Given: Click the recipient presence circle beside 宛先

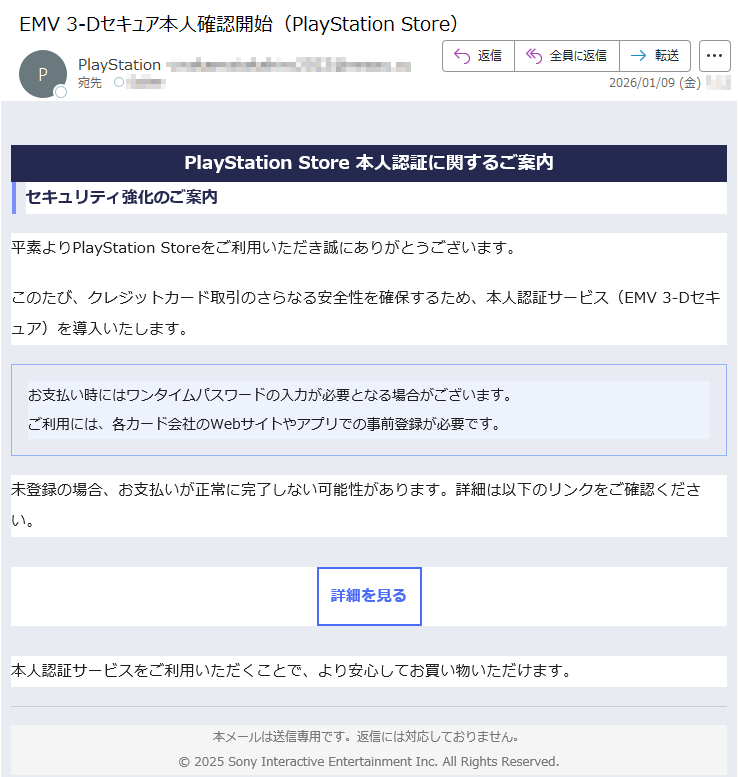Looking at the screenshot, I should pyautogui.click(x=119, y=83).
